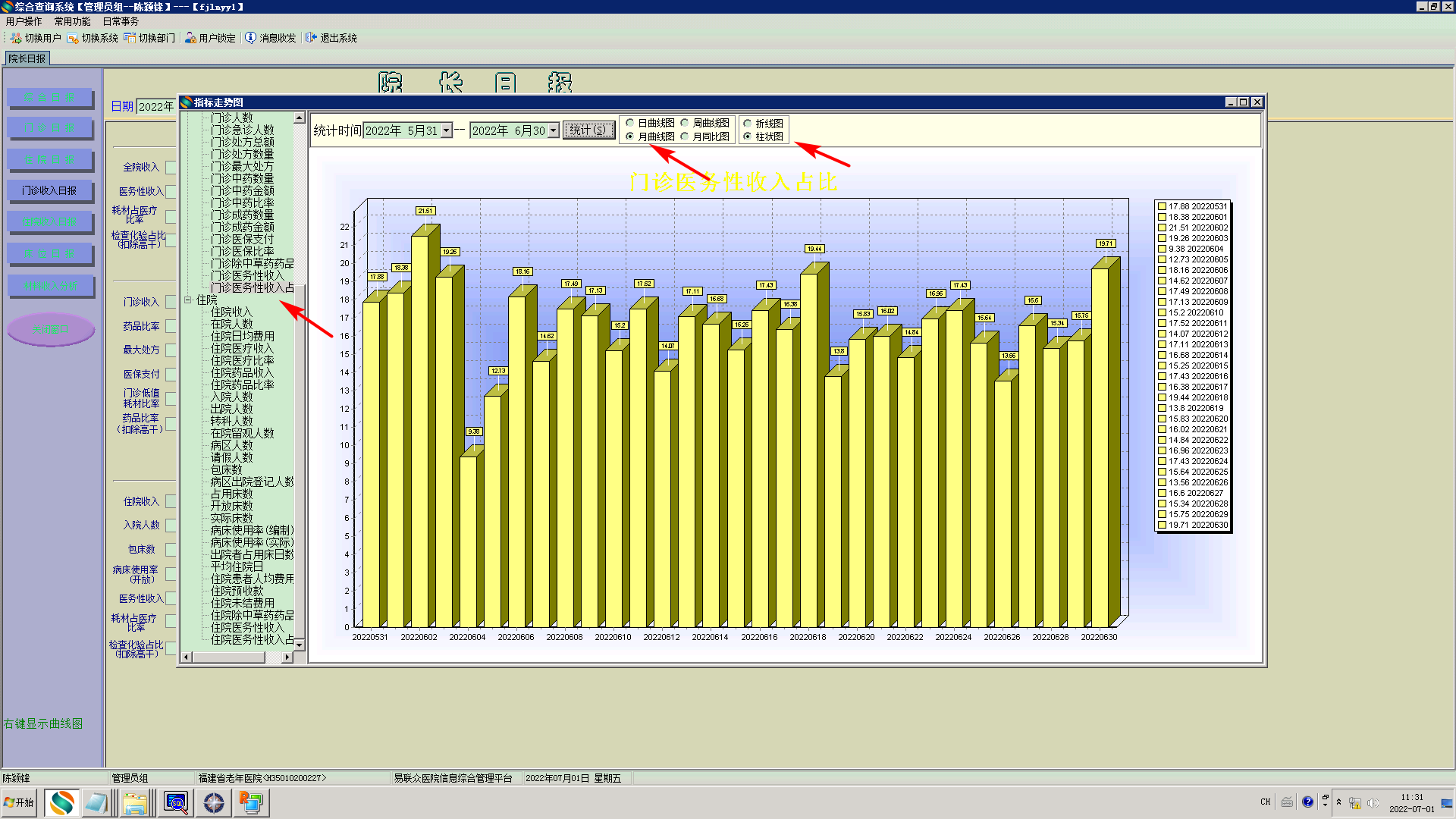Click the 用户锁定 user lock icon
The width and height of the screenshot is (1456, 819).
190,38
